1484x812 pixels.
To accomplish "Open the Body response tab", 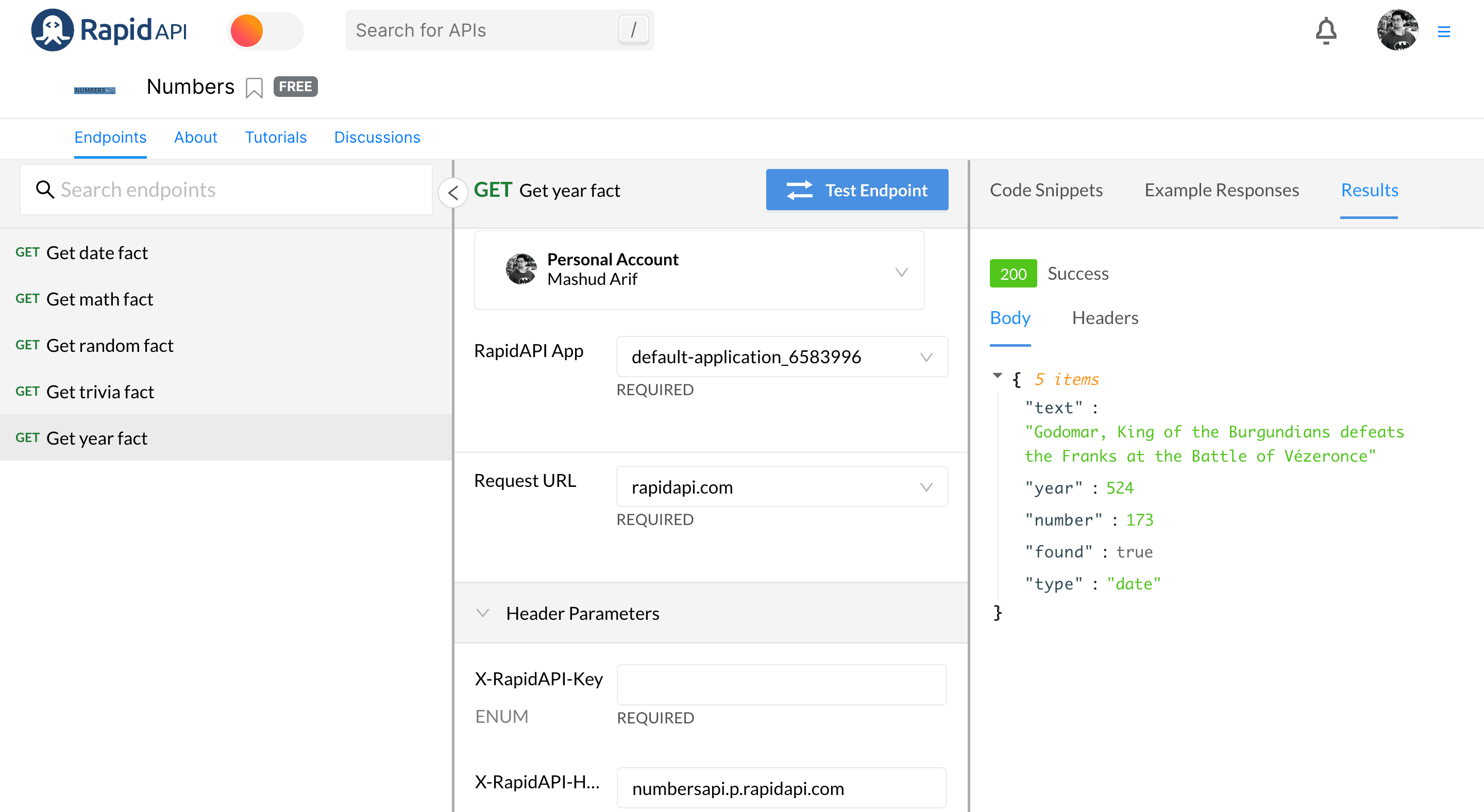I will [1010, 317].
